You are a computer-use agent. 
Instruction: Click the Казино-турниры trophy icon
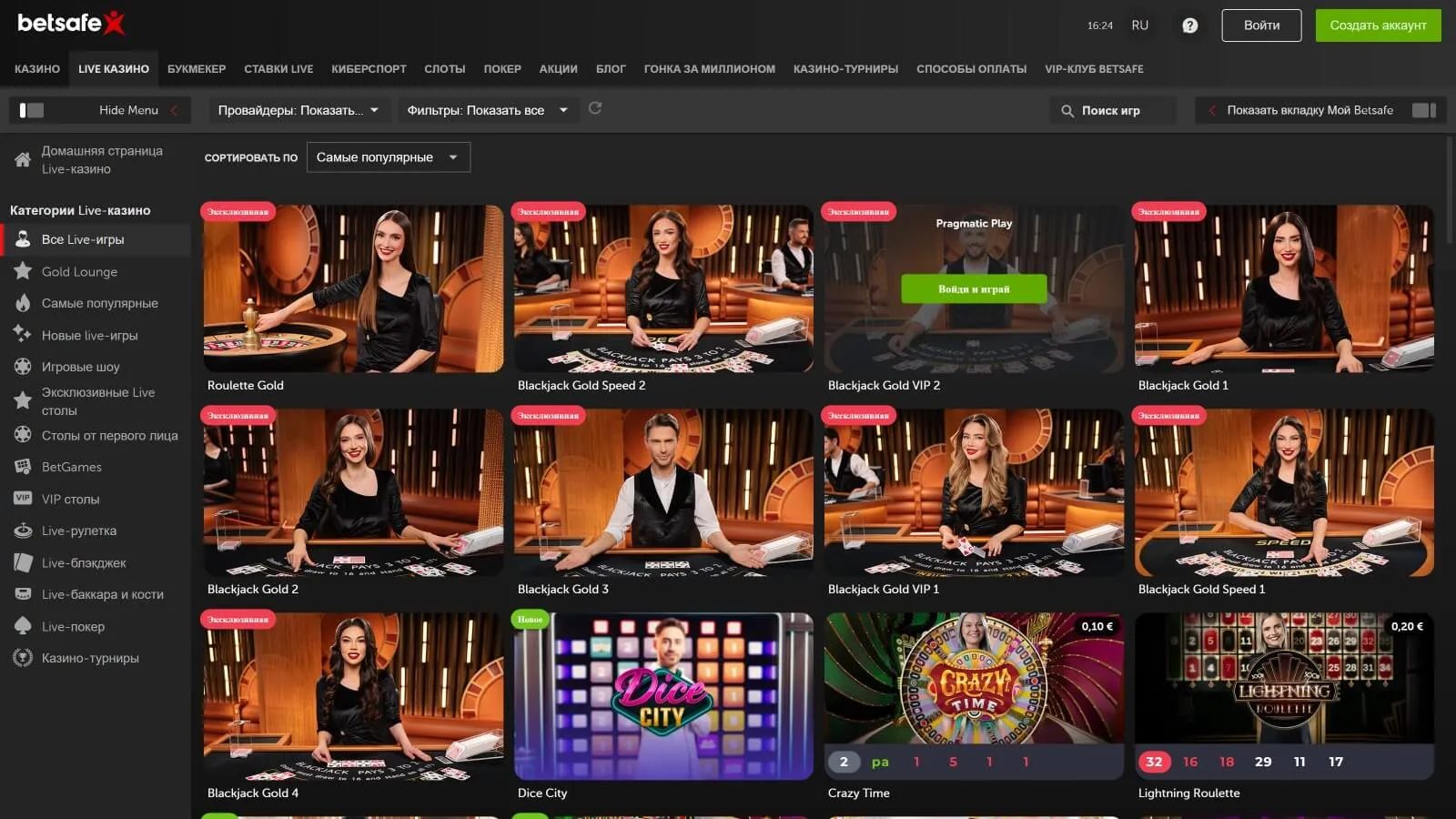(x=23, y=658)
